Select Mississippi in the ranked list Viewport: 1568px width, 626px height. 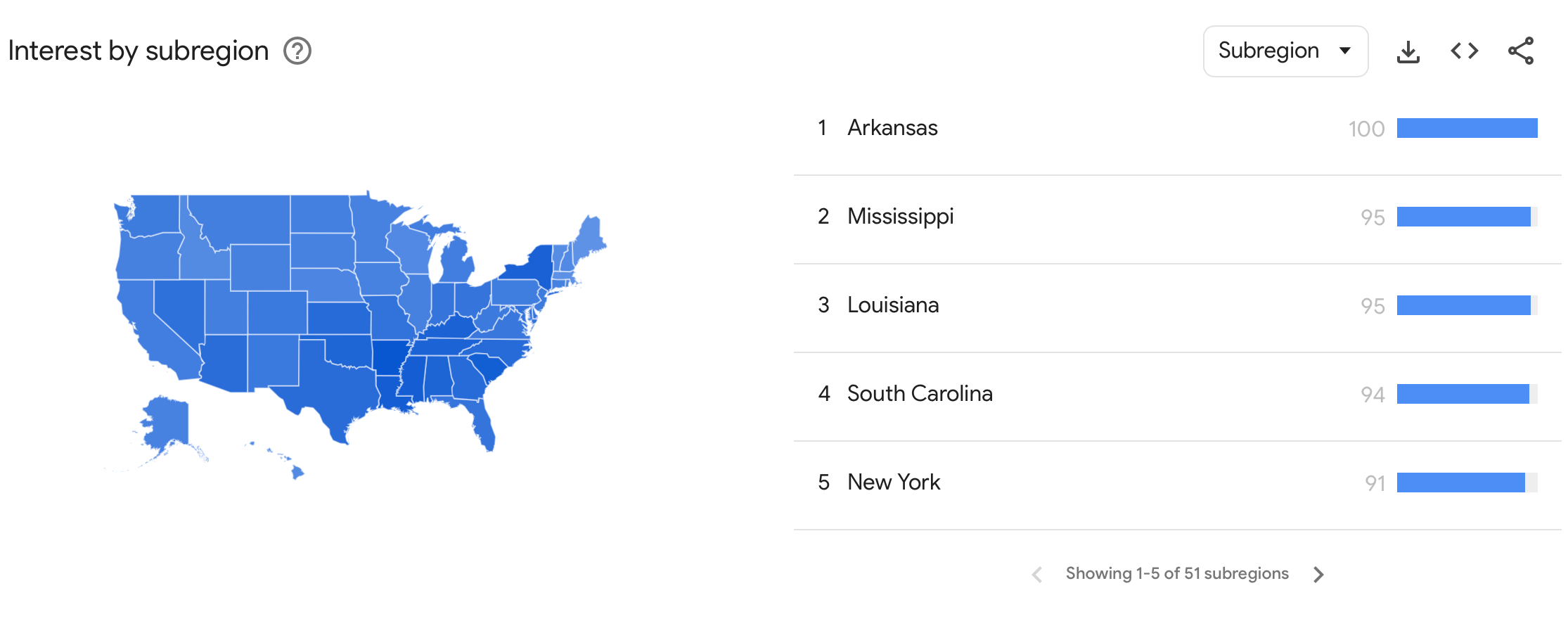(900, 217)
